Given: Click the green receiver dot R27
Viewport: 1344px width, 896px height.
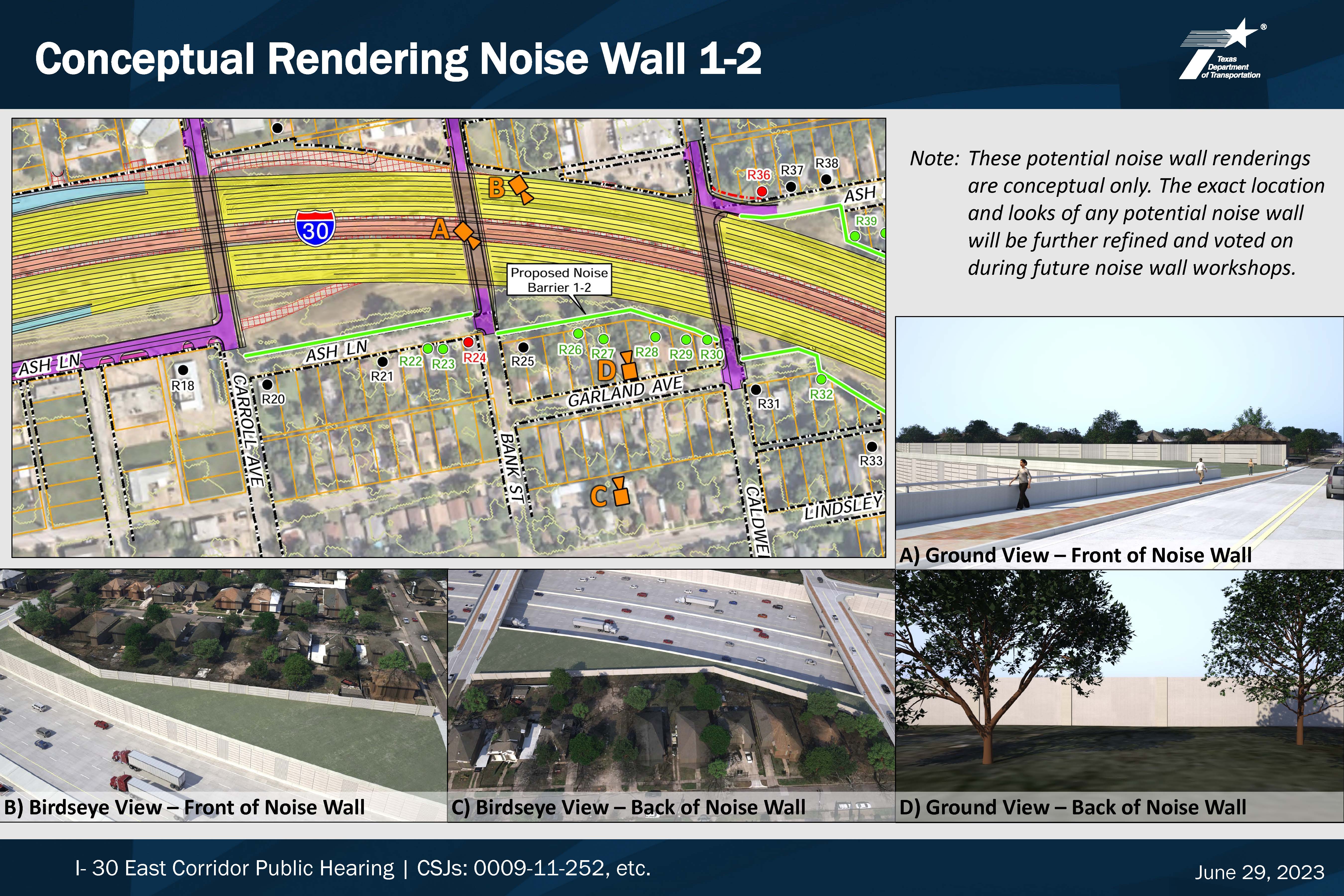Looking at the screenshot, I should point(603,339).
